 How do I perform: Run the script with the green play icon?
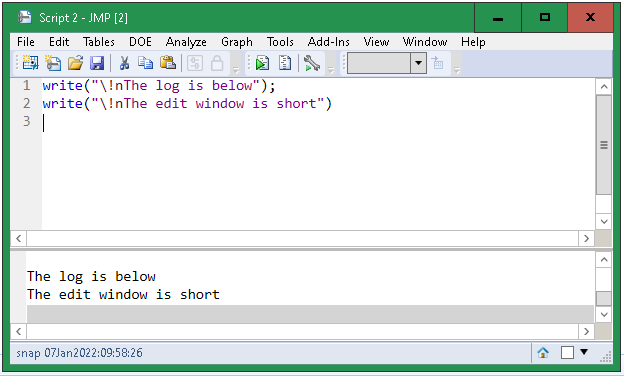(x=262, y=63)
